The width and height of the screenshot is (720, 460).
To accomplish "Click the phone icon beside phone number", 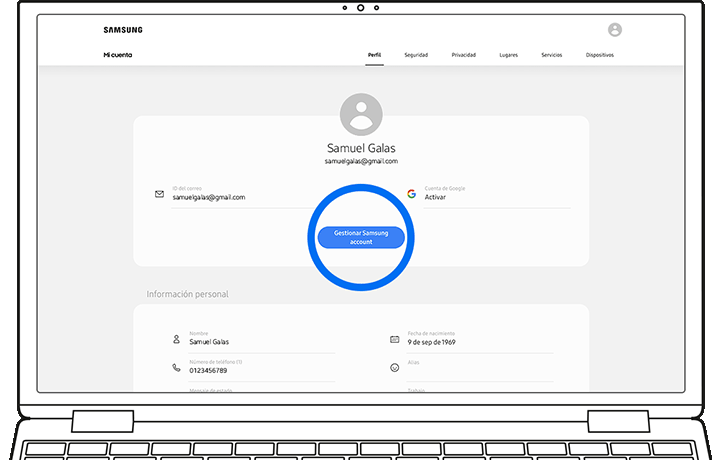I will [x=176, y=367].
